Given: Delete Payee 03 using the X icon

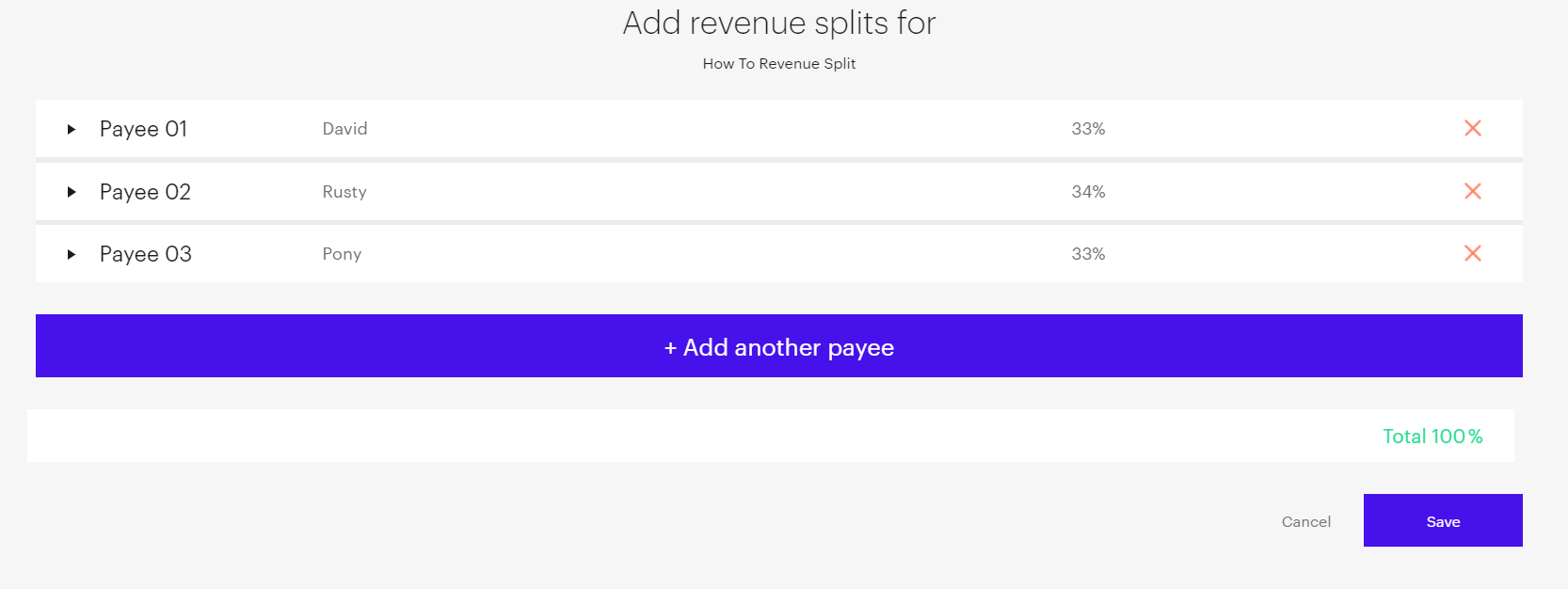Looking at the screenshot, I should point(1473,253).
